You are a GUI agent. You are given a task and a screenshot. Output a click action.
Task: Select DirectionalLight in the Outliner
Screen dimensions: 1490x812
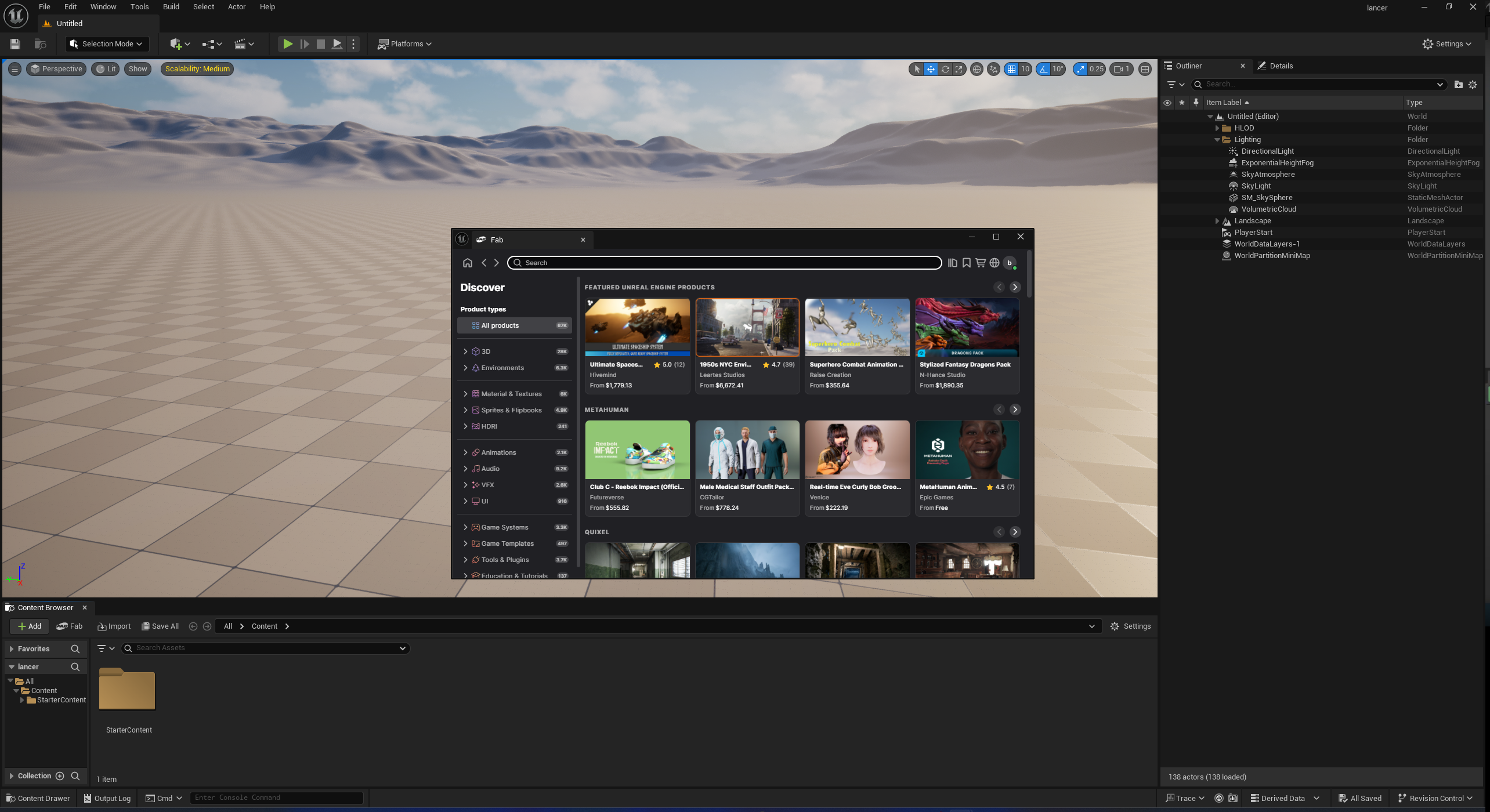pyautogui.click(x=1267, y=151)
